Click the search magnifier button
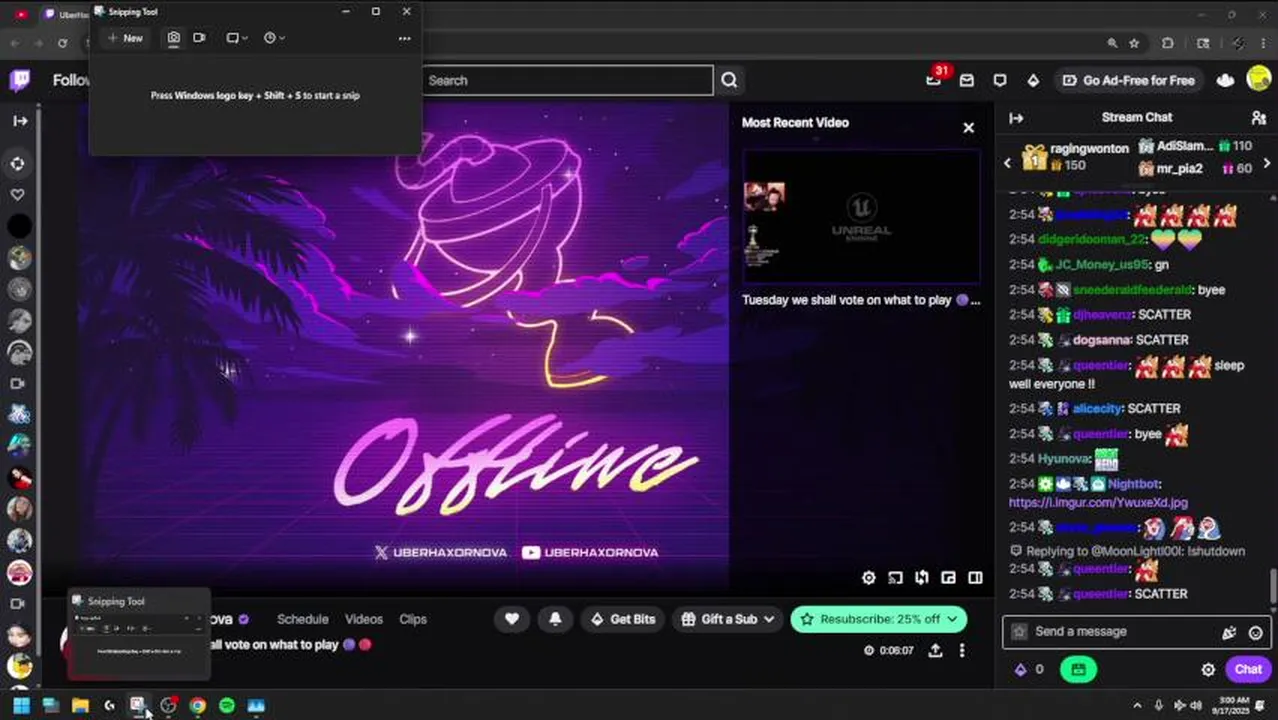 729,80
